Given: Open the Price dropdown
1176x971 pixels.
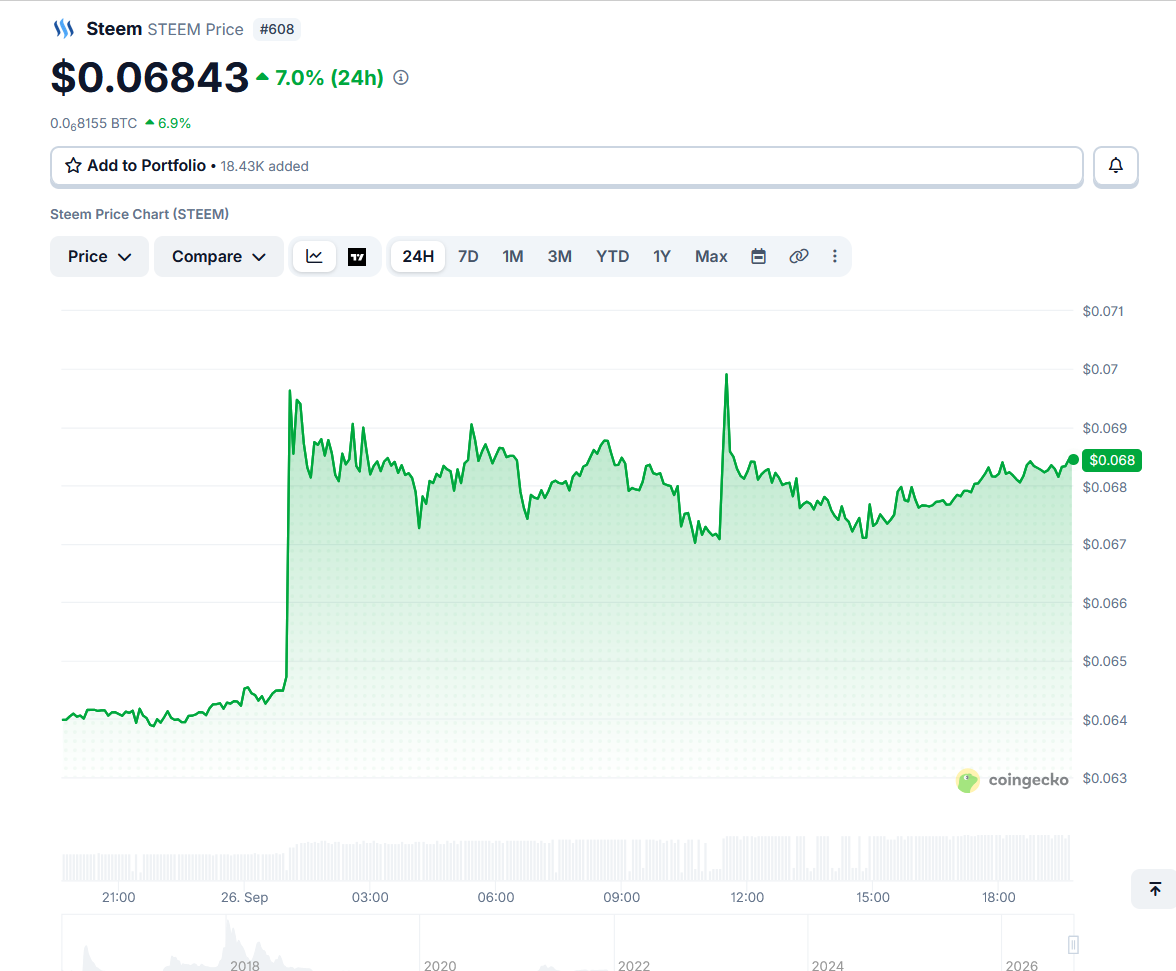Looking at the screenshot, I should point(99,256).
